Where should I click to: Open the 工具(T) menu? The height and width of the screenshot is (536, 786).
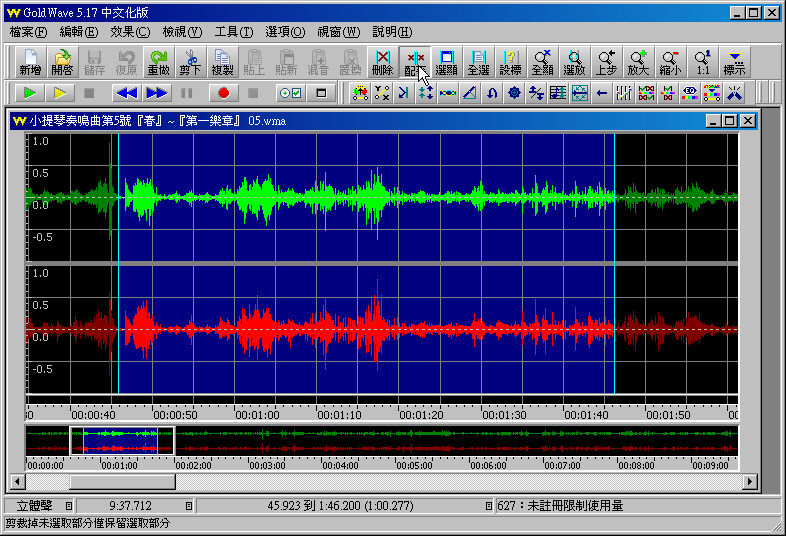coord(233,32)
